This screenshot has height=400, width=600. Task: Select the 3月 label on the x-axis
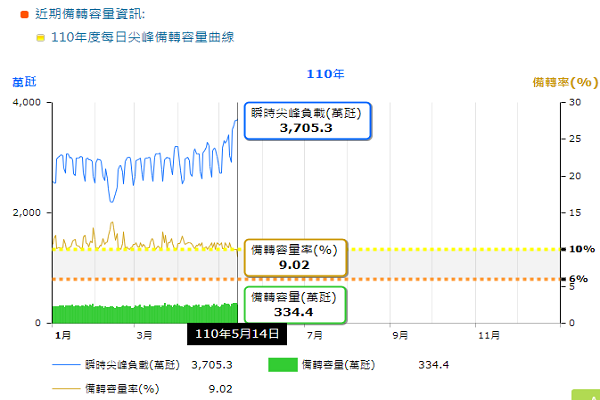[145, 334]
